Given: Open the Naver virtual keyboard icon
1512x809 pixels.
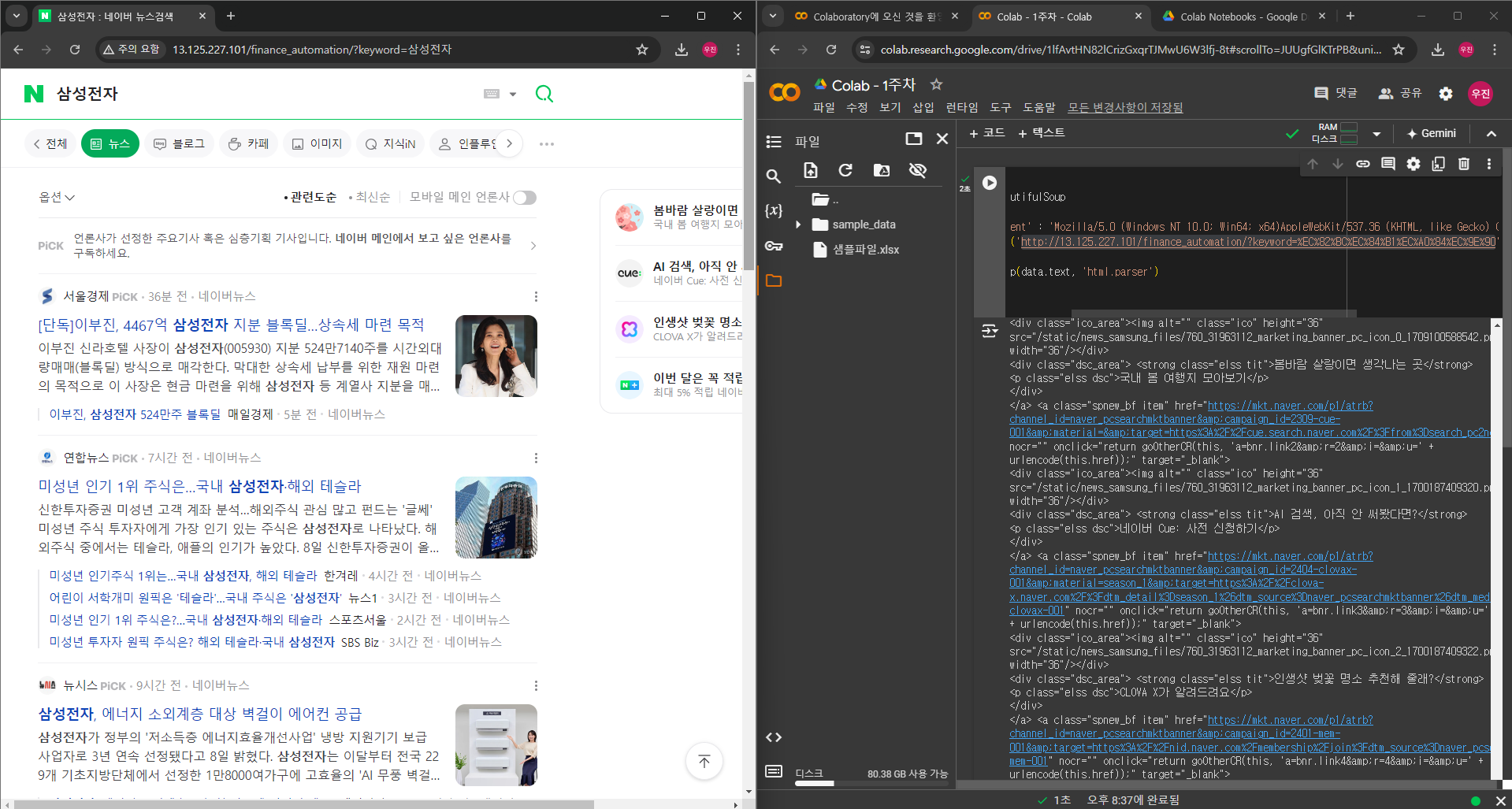Looking at the screenshot, I should [x=492, y=94].
